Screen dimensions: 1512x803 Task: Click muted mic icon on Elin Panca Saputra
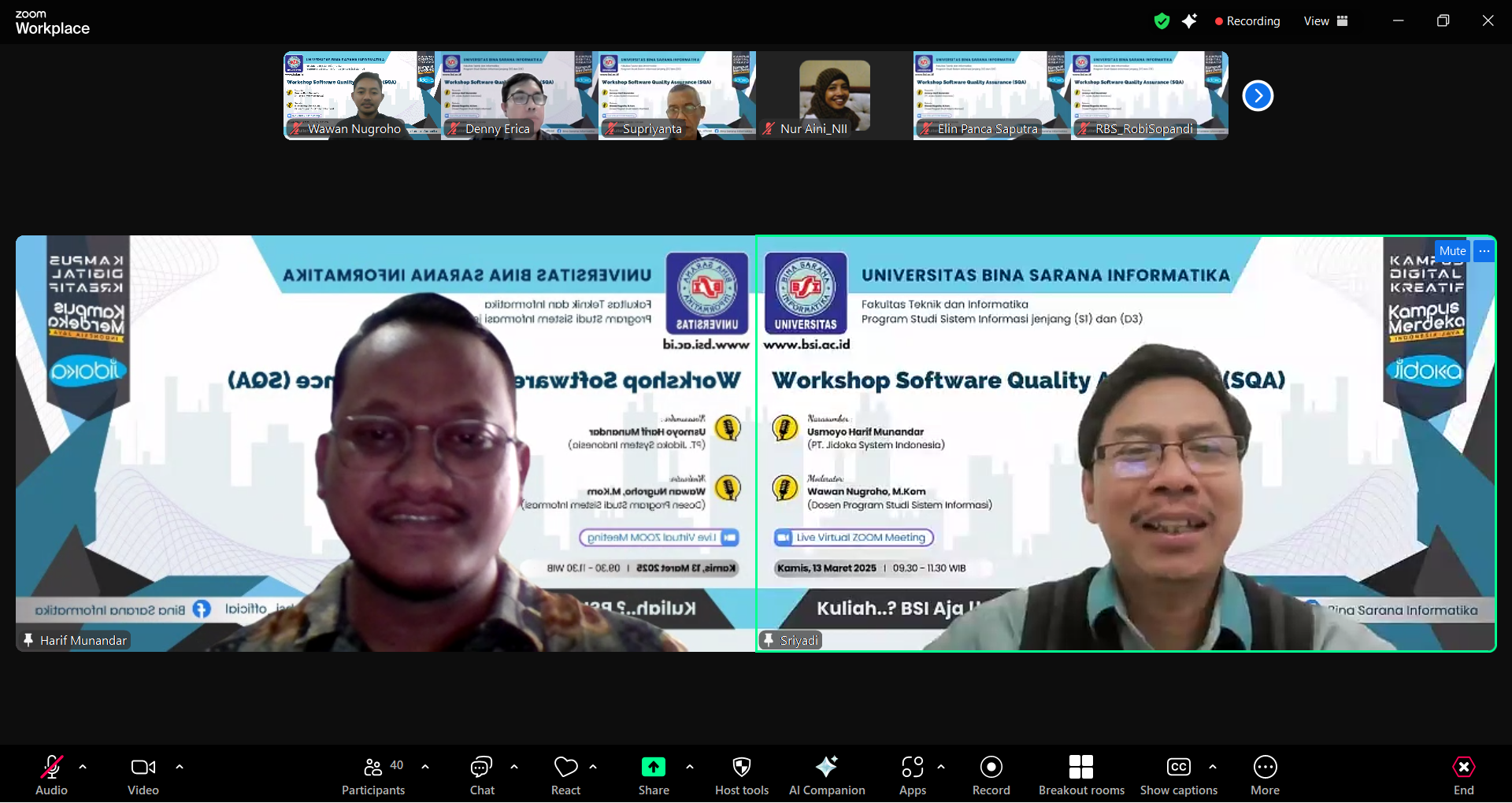click(x=926, y=128)
